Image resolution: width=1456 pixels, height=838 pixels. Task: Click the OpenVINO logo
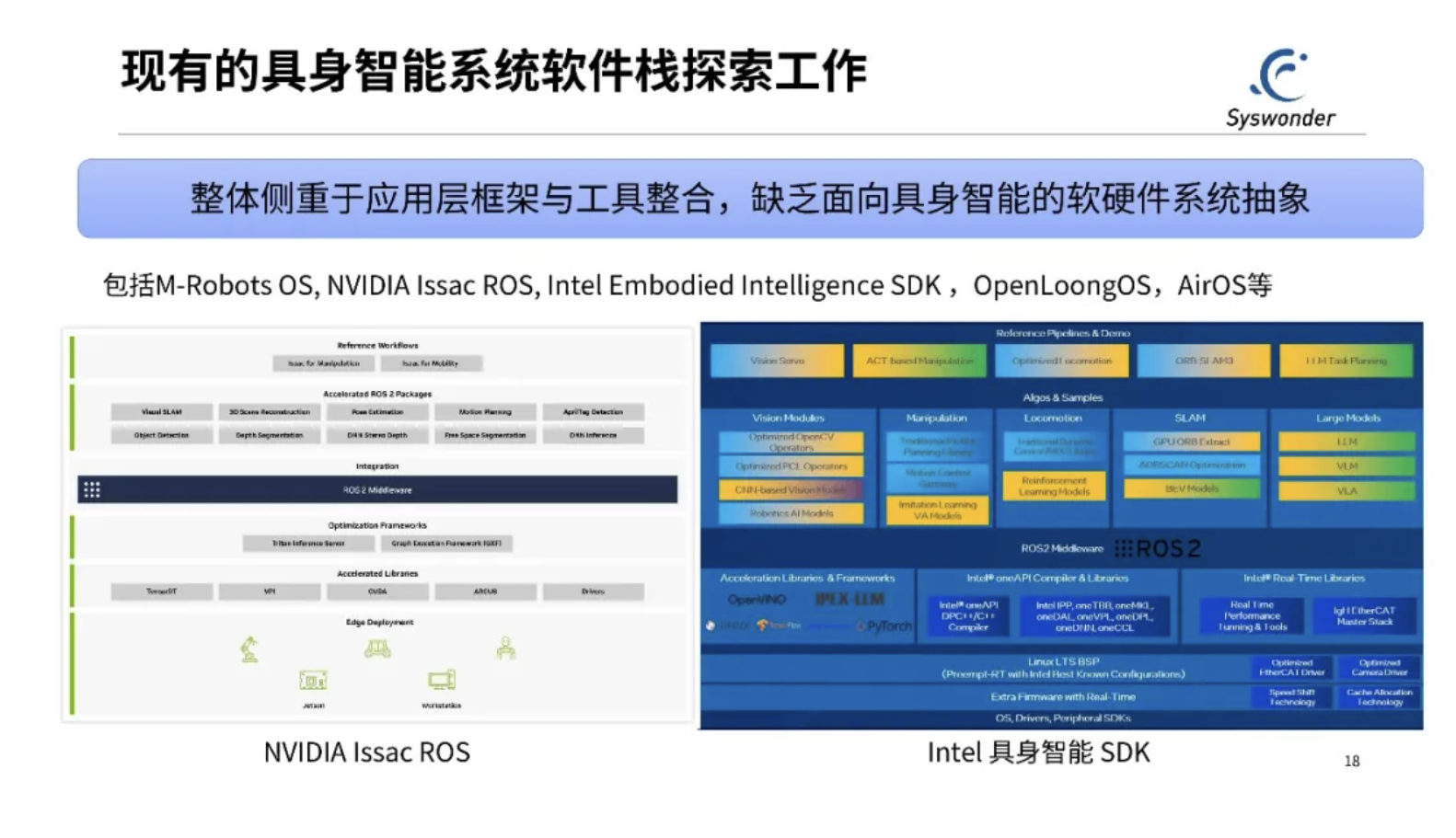[x=757, y=599]
